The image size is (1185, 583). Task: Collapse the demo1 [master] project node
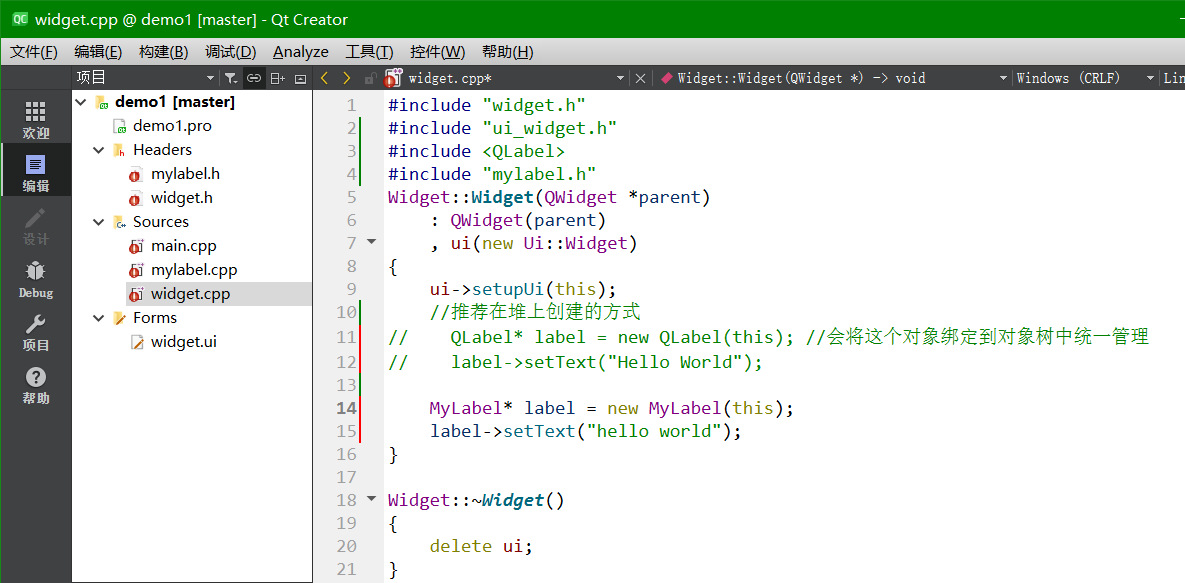click(82, 102)
